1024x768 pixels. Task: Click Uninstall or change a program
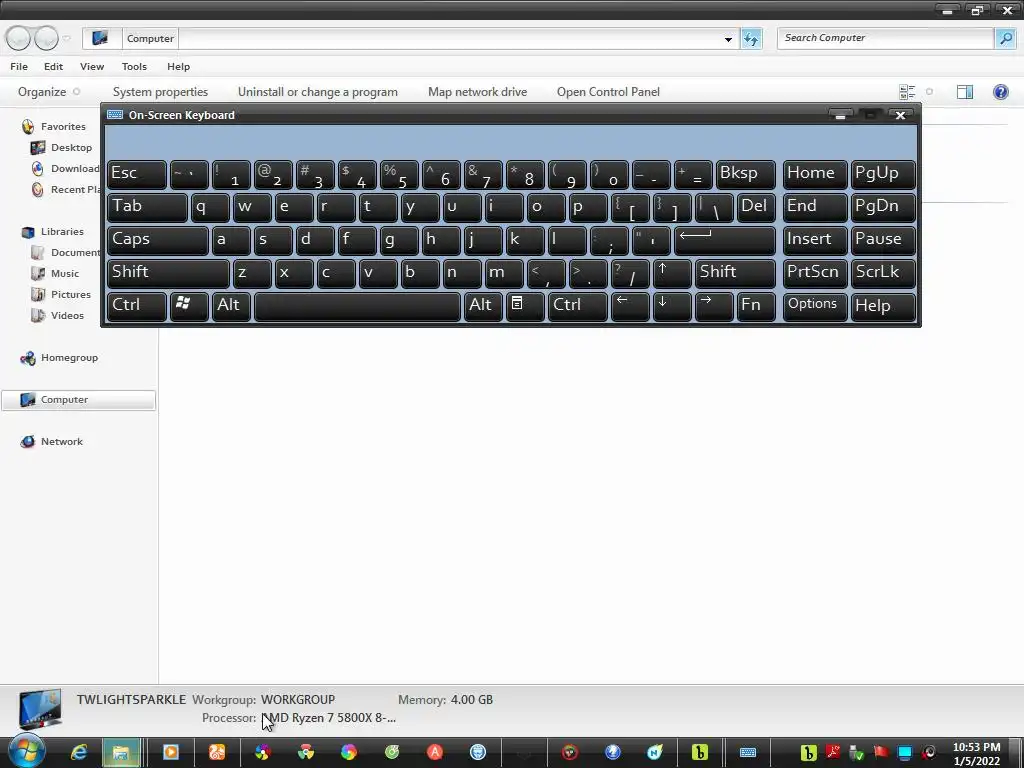click(x=317, y=92)
